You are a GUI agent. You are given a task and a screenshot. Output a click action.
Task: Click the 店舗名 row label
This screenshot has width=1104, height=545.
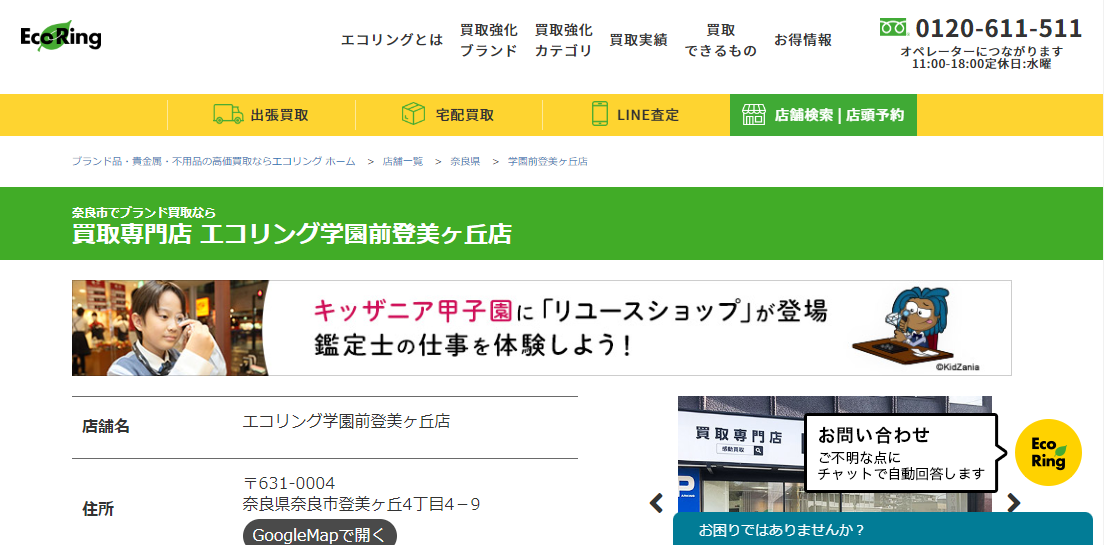click(x=106, y=426)
